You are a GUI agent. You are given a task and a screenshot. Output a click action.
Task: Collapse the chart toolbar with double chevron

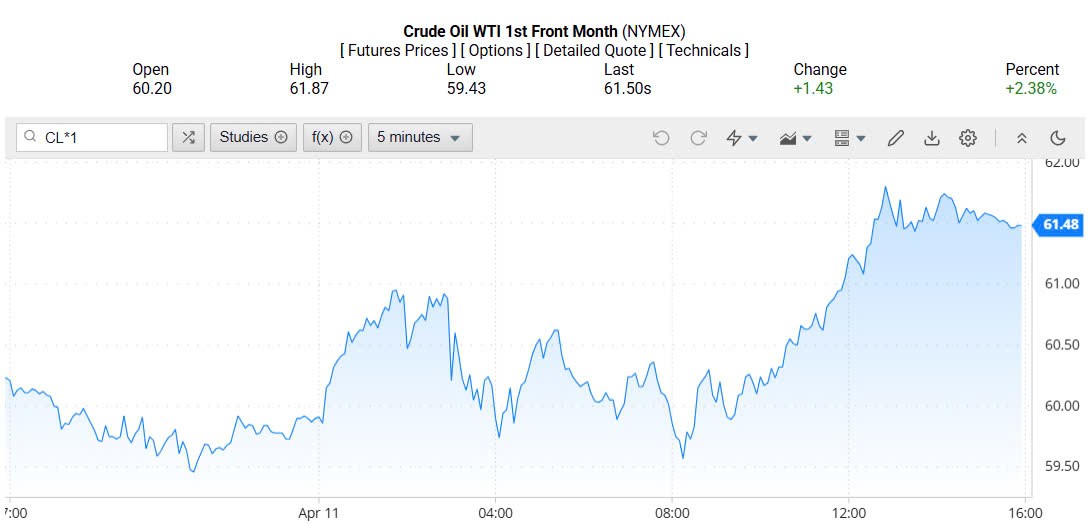pyautogui.click(x=1021, y=138)
